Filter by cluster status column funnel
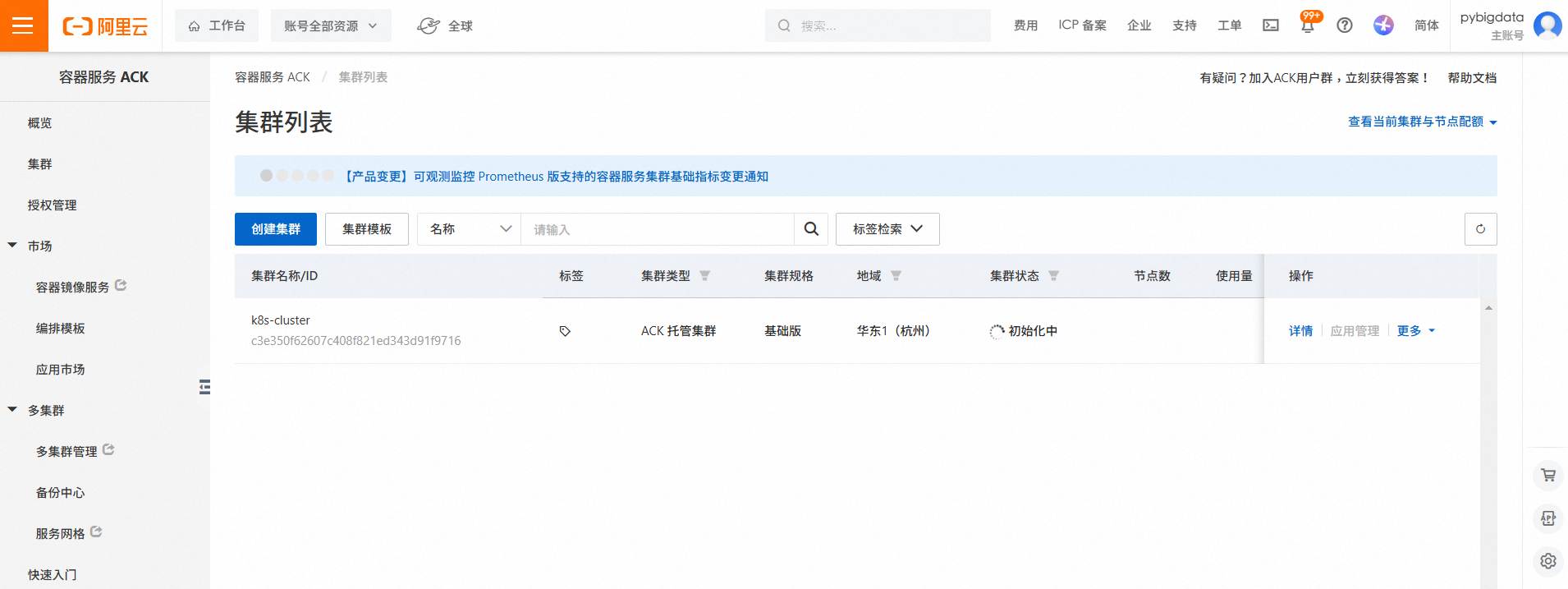This screenshot has height=589, width=1568. 1053,276
